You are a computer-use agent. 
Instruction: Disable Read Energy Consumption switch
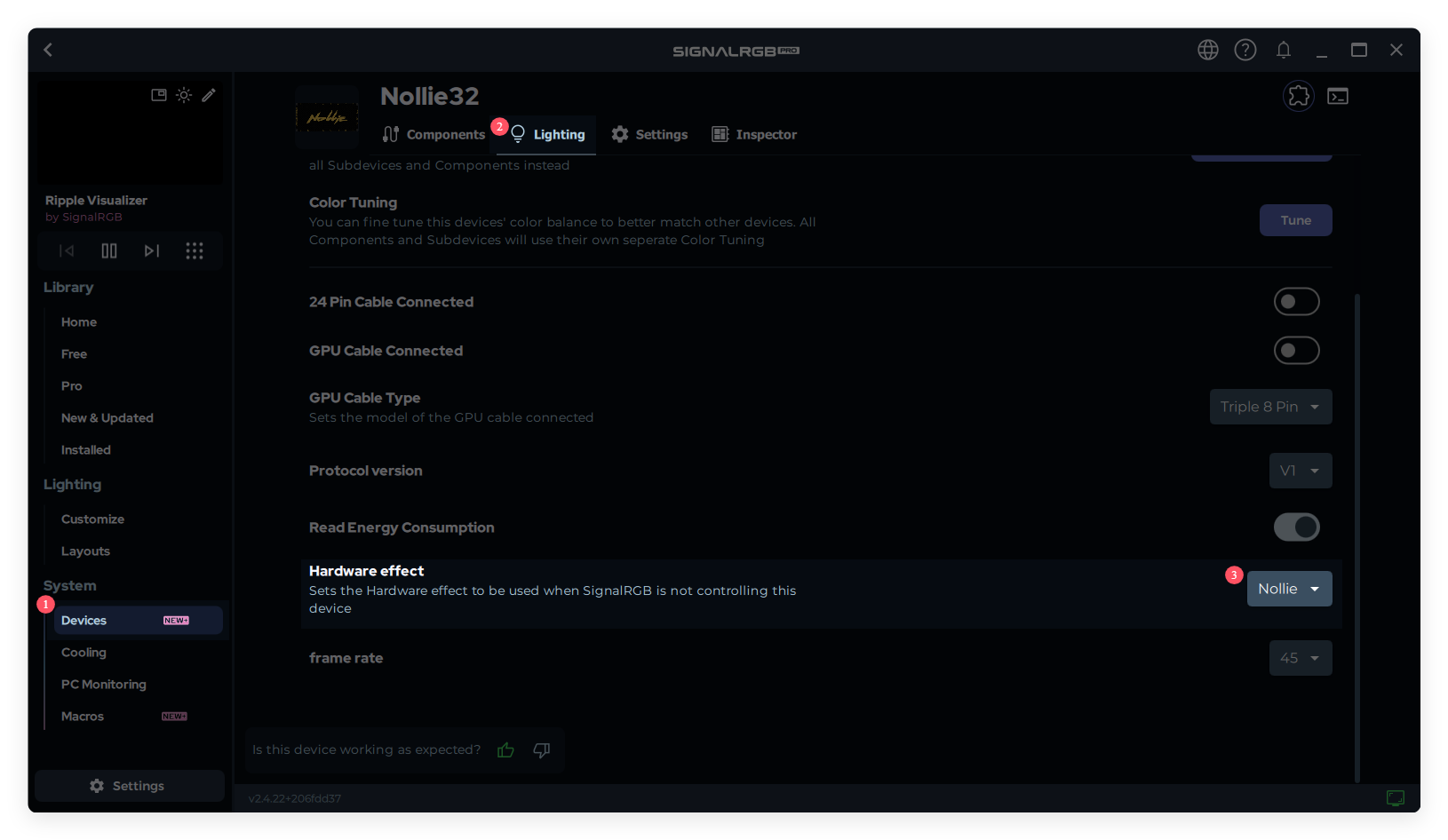[x=1297, y=527]
